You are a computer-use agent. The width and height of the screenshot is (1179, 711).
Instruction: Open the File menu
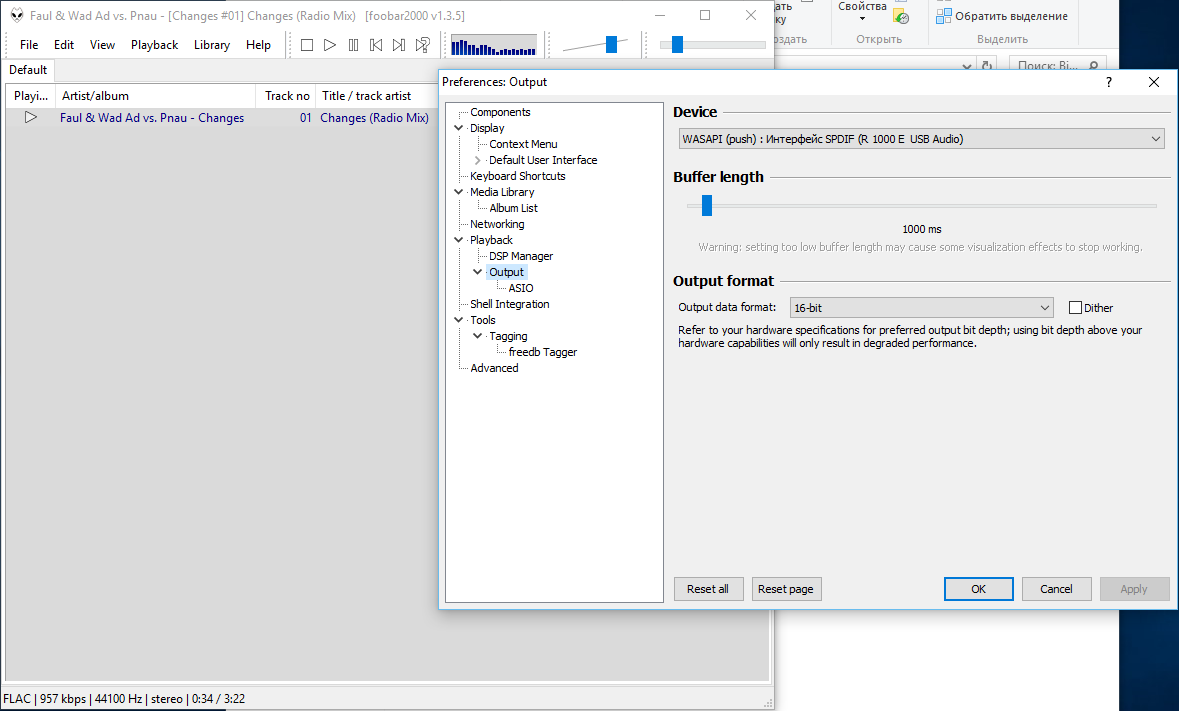(x=29, y=44)
